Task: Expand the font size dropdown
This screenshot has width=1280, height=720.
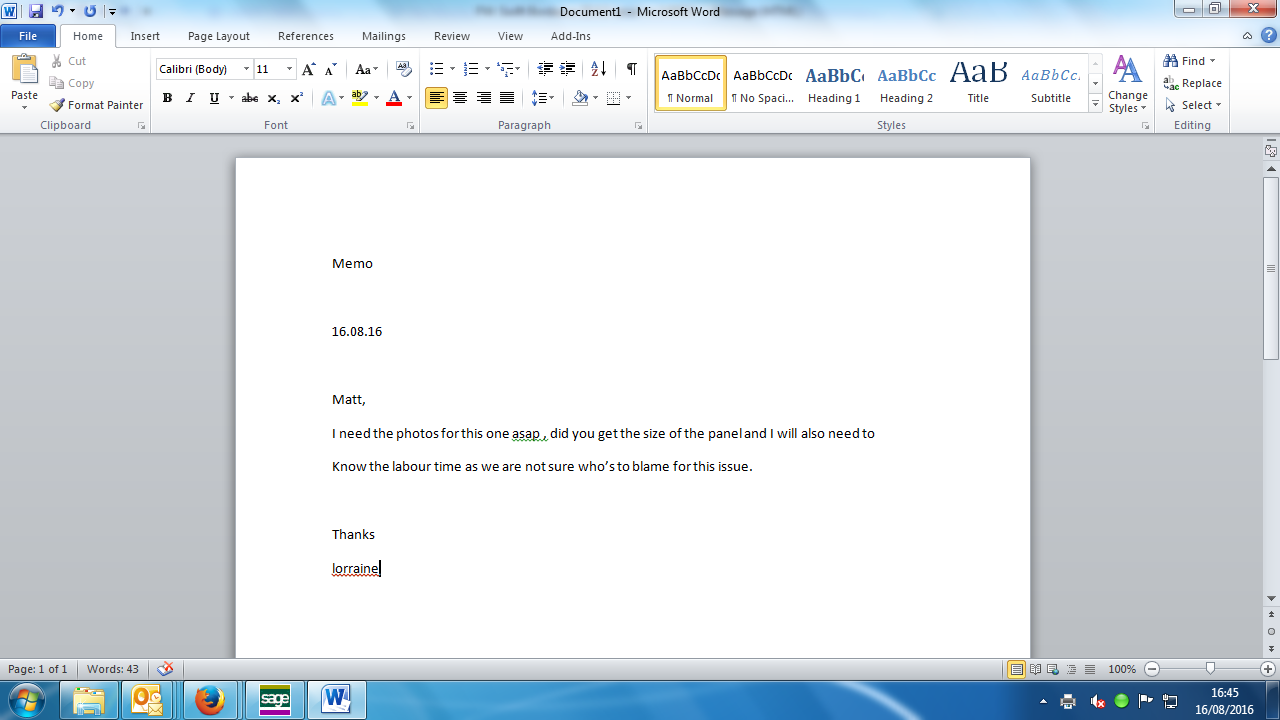Action: tap(290, 69)
